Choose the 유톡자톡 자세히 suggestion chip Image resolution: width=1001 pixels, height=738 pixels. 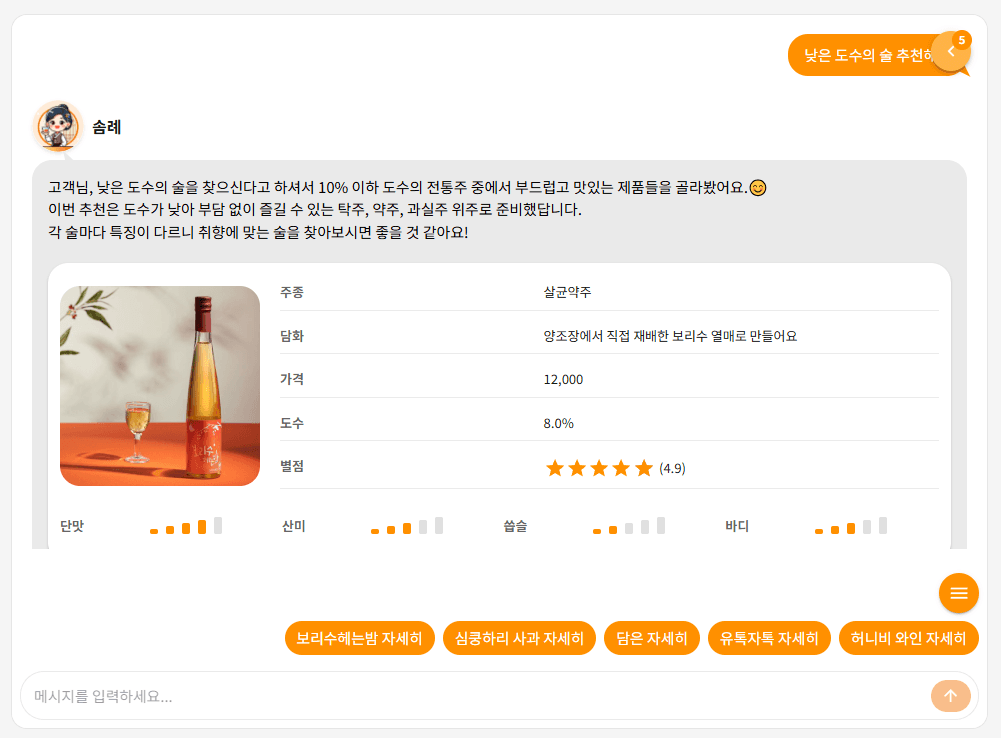pos(769,638)
